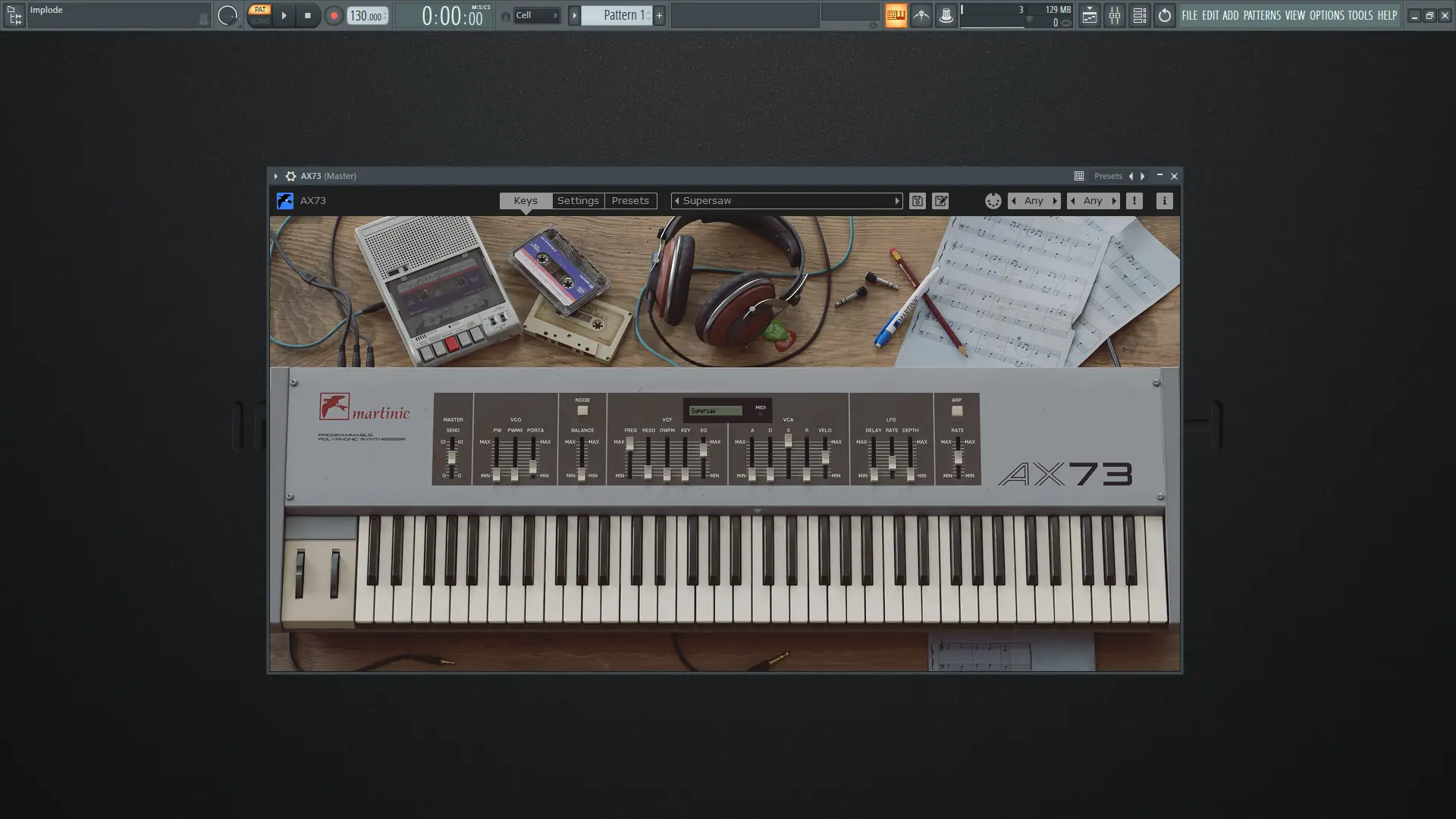Toggle the NOISE switch on the synth
1456x819 pixels.
coord(582,410)
